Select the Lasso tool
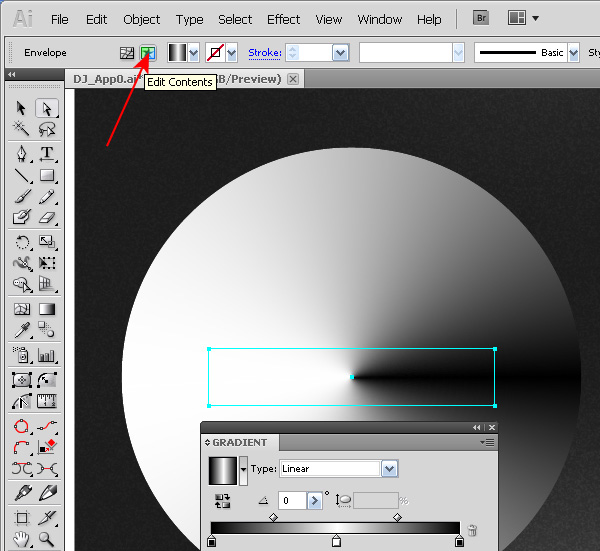Image resolution: width=600 pixels, height=551 pixels. (47, 129)
